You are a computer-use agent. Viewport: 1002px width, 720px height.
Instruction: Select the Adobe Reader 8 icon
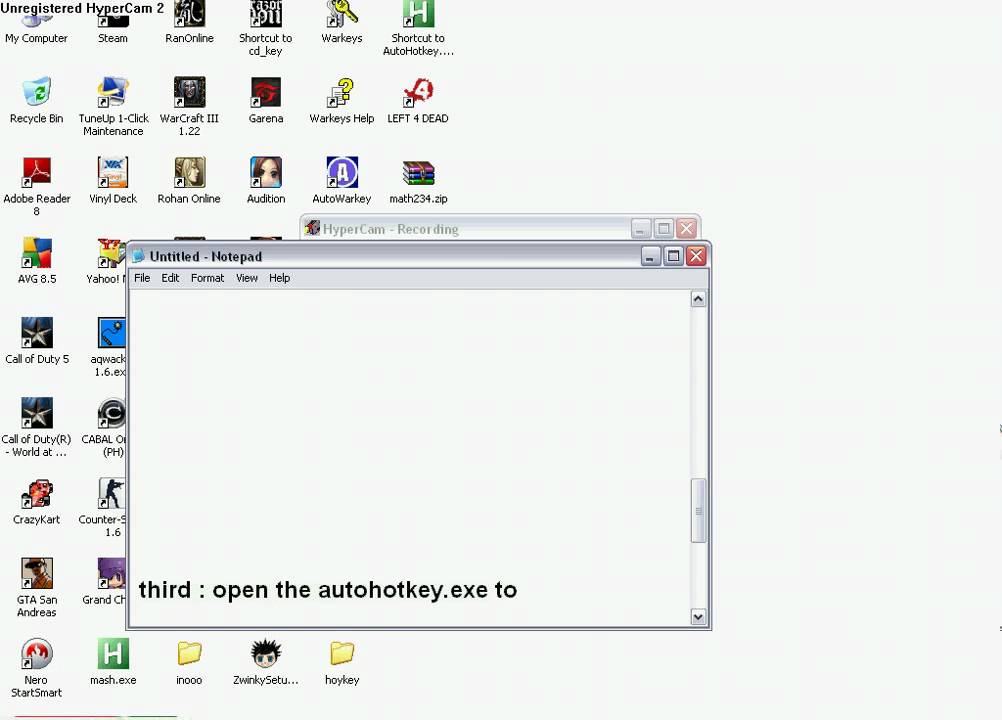pyautogui.click(x=36, y=187)
